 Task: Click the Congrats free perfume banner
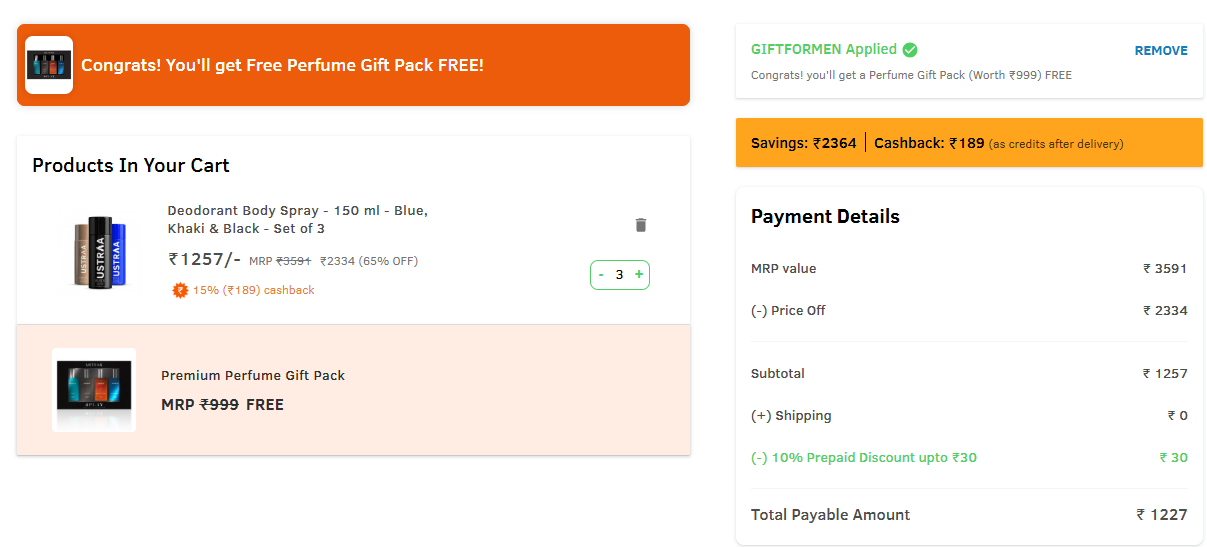(x=353, y=65)
